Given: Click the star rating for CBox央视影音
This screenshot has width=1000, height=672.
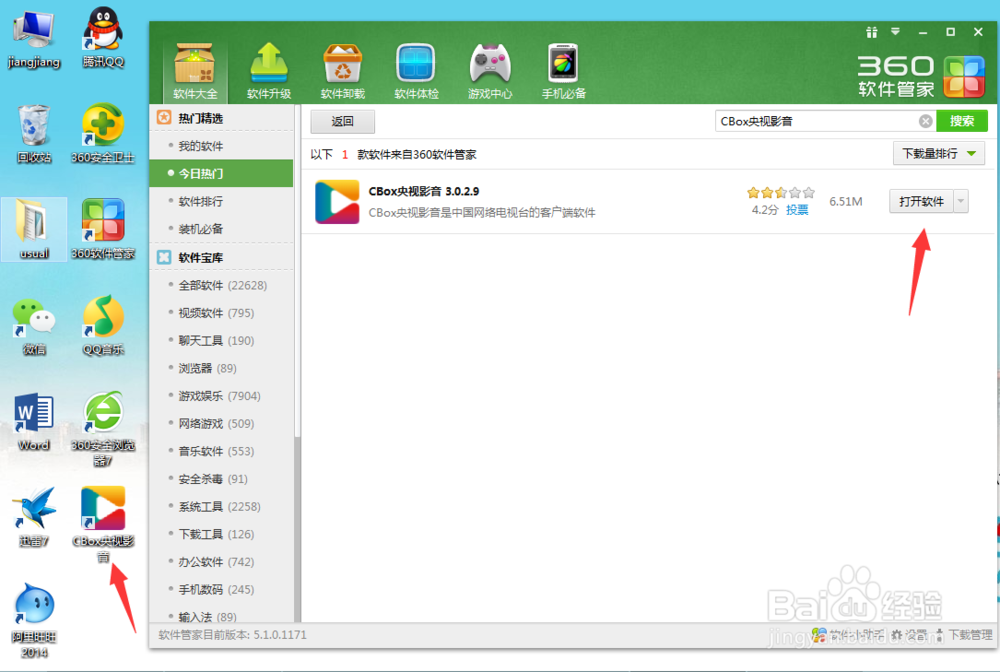Looking at the screenshot, I should point(781,192).
